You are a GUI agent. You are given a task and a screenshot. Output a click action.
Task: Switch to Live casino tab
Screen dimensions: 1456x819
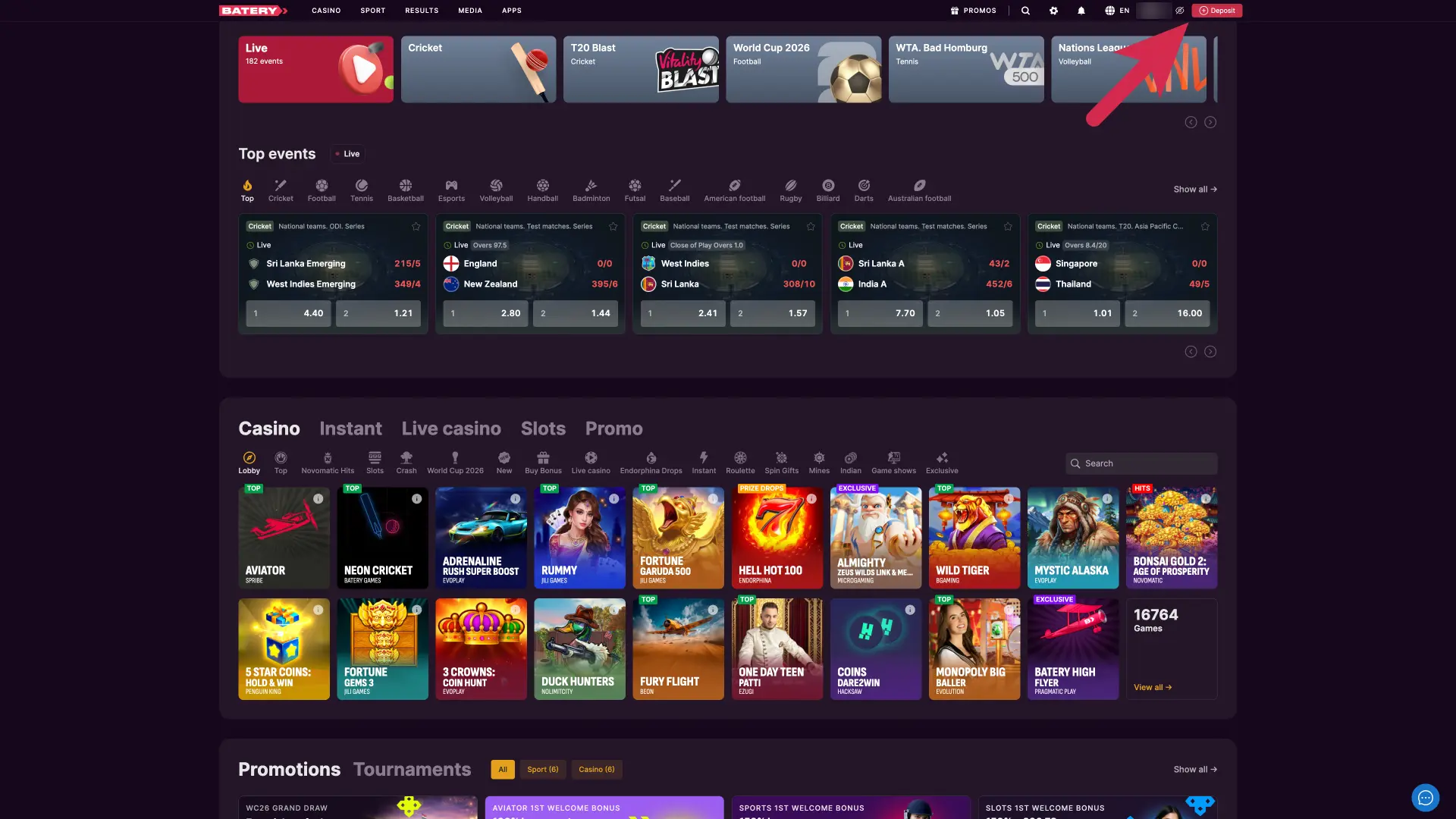click(451, 428)
